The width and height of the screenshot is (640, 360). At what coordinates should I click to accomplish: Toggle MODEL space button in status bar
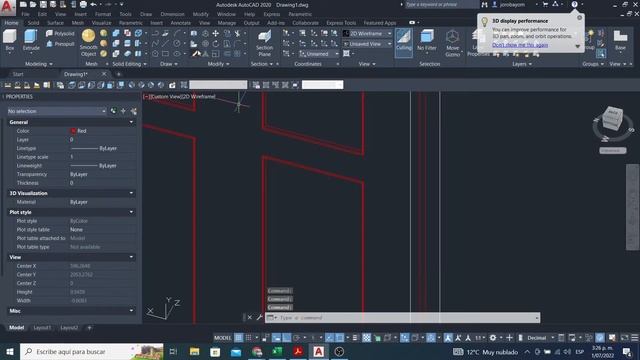(222, 338)
